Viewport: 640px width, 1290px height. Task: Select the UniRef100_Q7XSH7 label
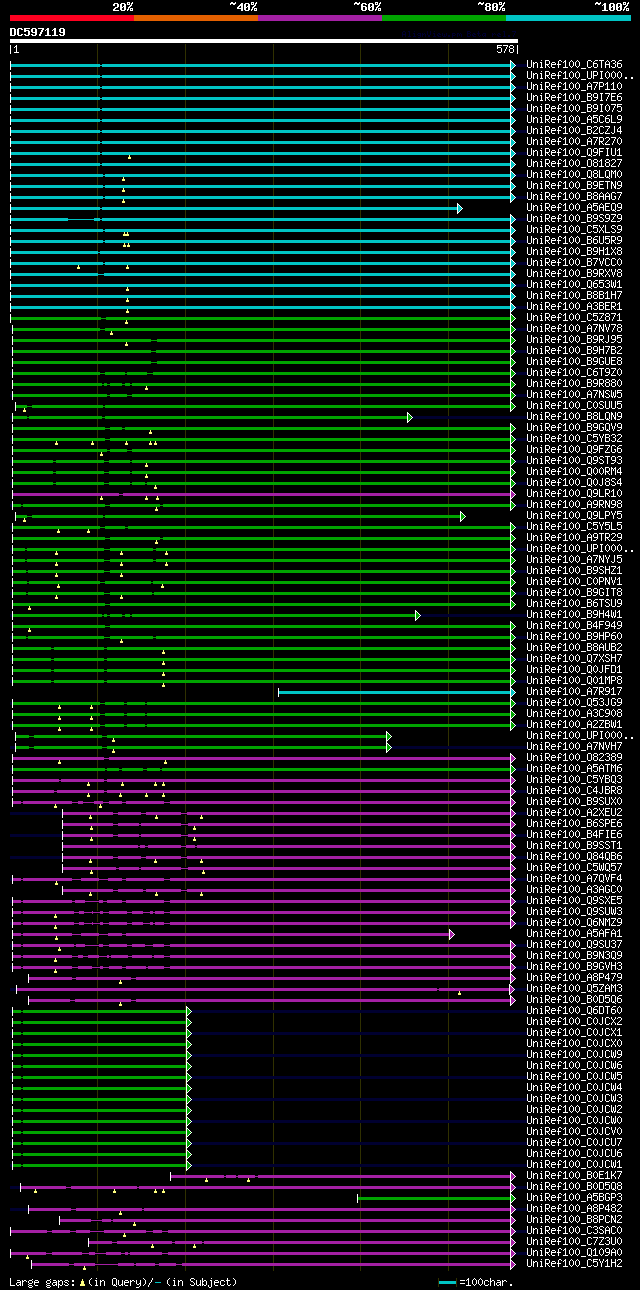click(574, 659)
